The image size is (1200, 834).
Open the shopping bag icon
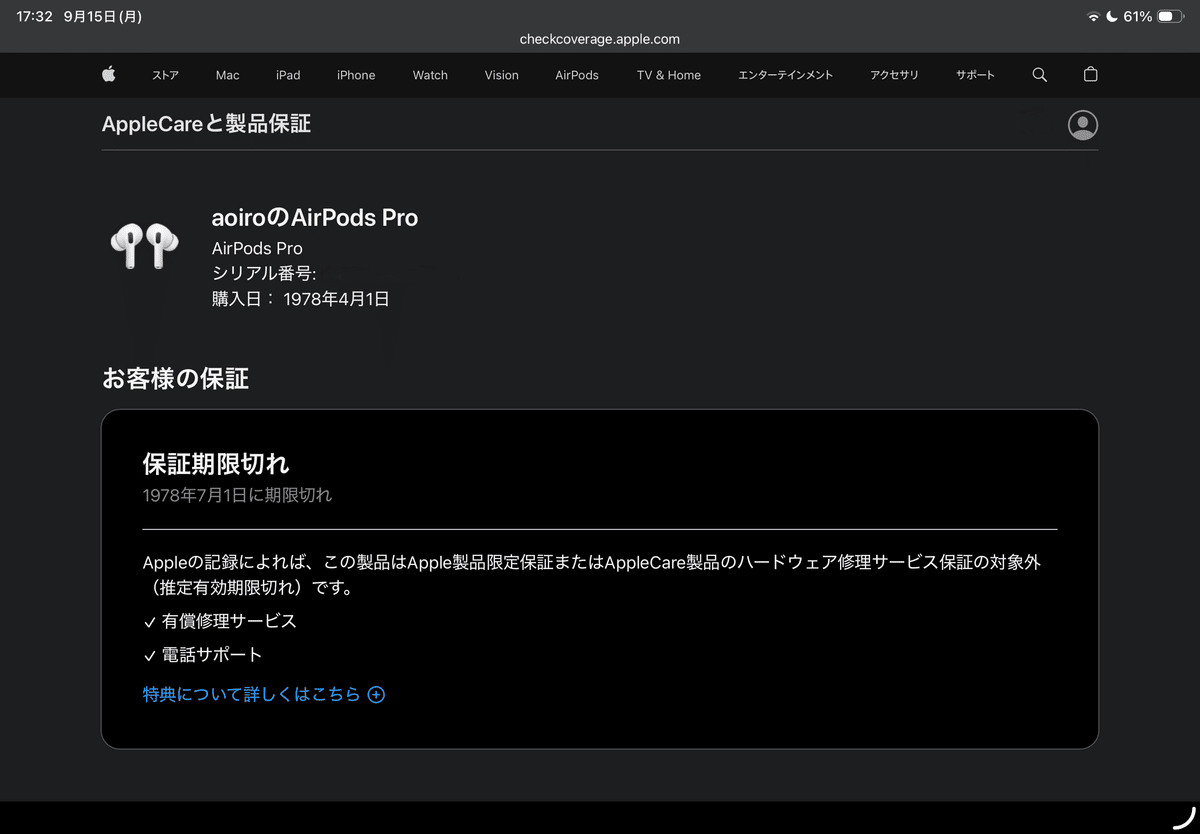[x=1090, y=75]
